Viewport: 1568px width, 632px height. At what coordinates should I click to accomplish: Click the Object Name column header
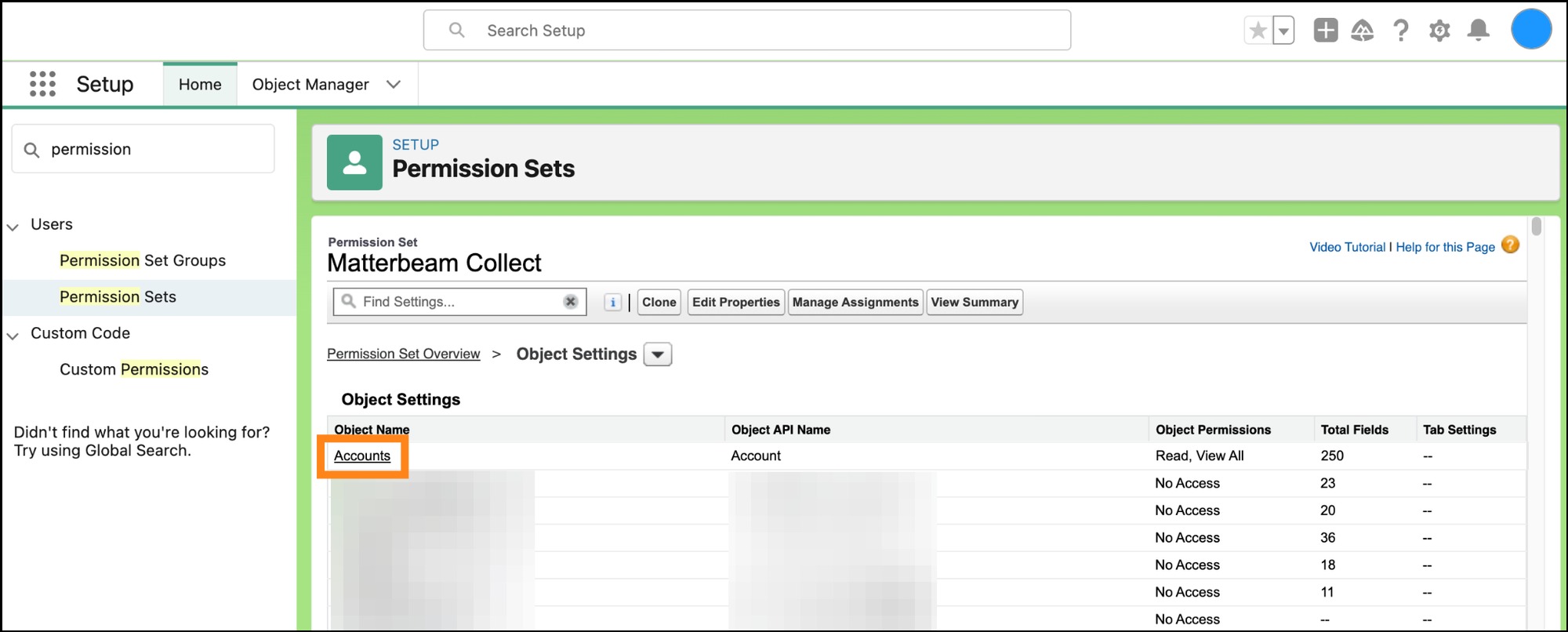click(372, 430)
